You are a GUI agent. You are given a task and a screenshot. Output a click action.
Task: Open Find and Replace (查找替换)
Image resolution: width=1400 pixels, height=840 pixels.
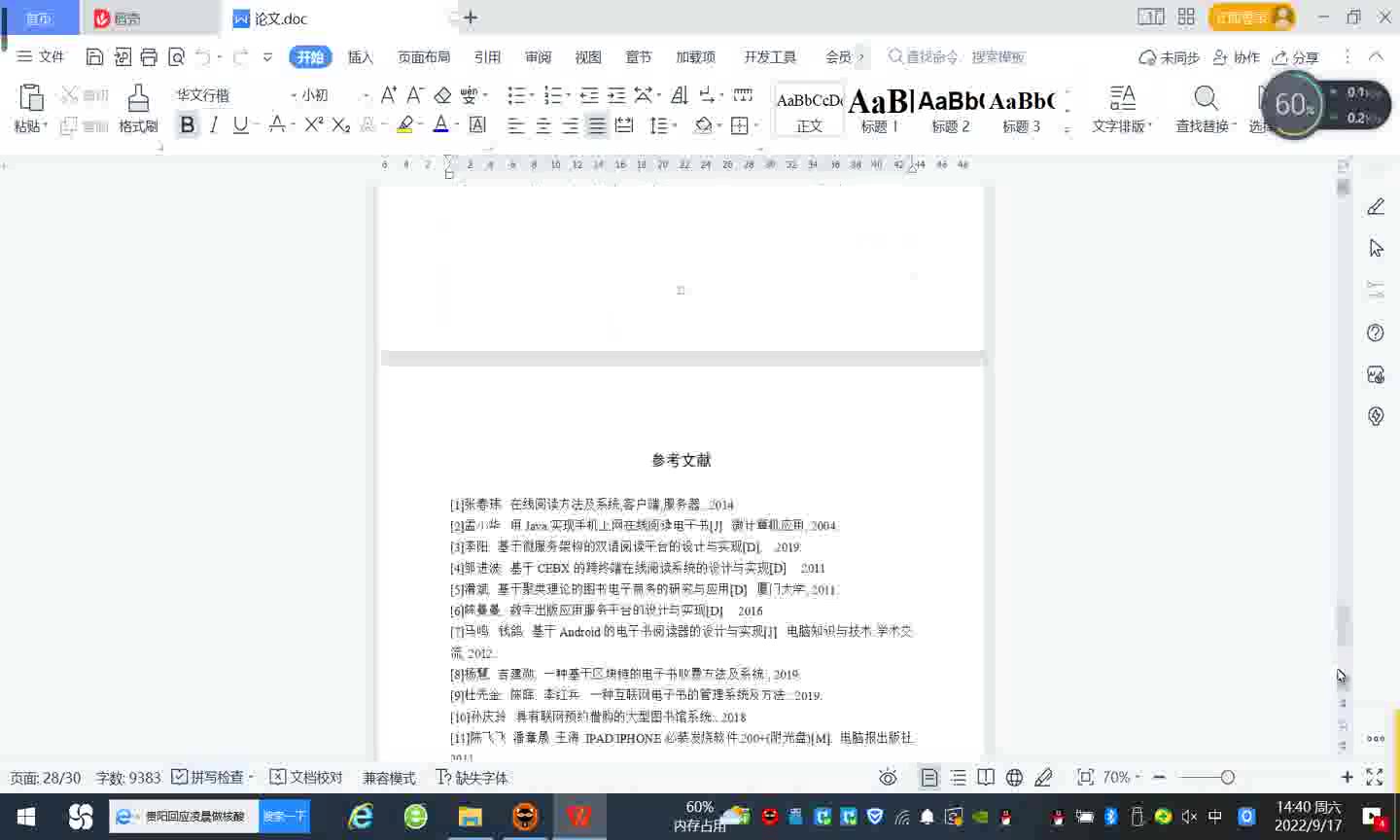click(1206, 108)
